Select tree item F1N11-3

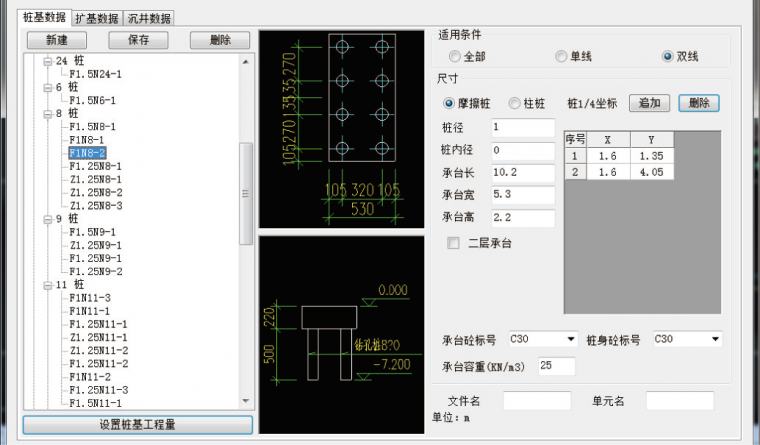pyautogui.click(x=90, y=298)
